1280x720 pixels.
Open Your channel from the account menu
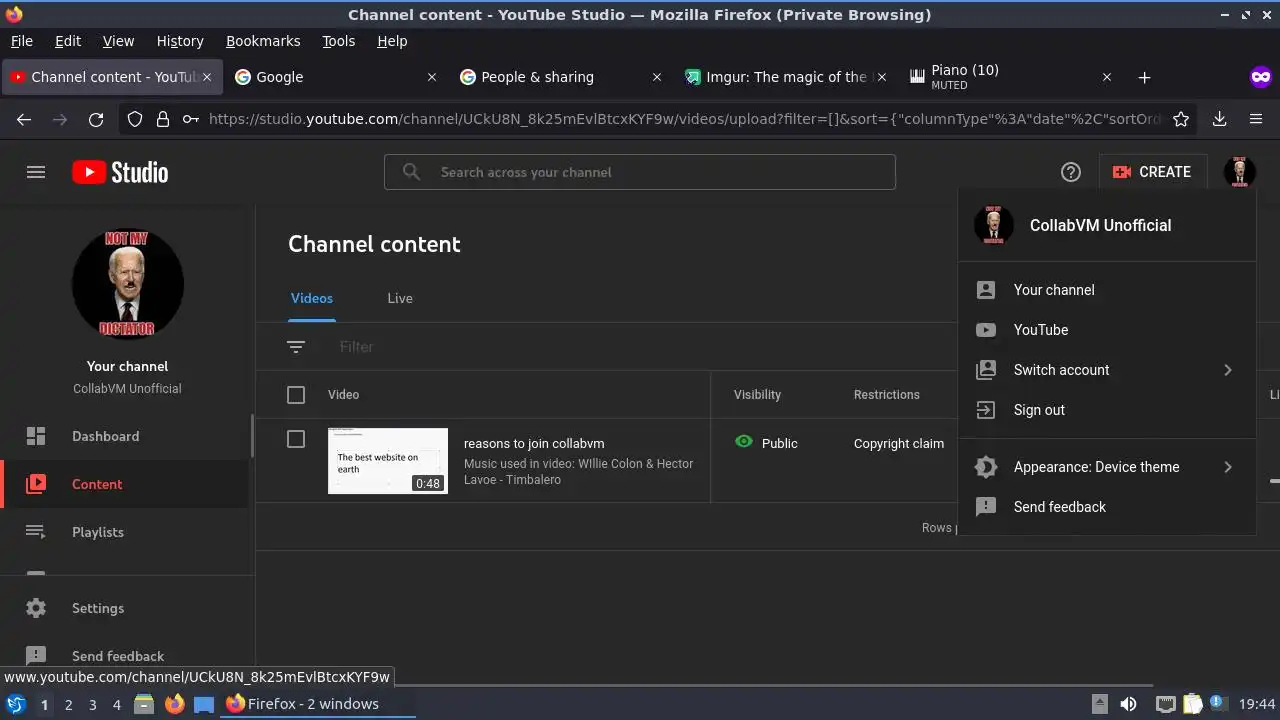[x=1106, y=290]
